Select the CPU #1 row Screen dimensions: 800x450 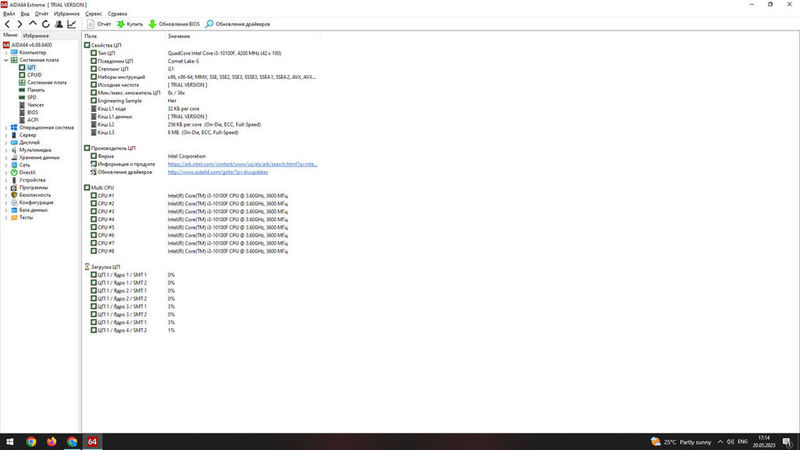[x=202, y=195]
